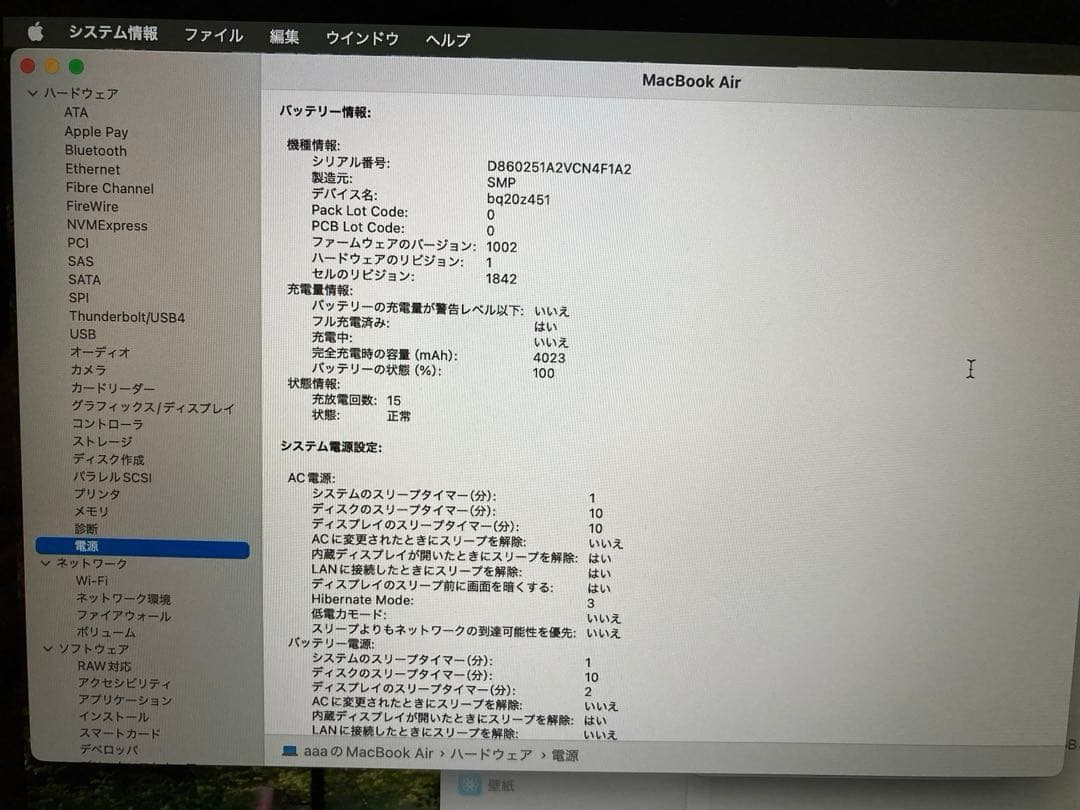The width and height of the screenshot is (1080, 810).
Task: Select ネットワーク環境 in the sidebar
Action: pos(123,599)
